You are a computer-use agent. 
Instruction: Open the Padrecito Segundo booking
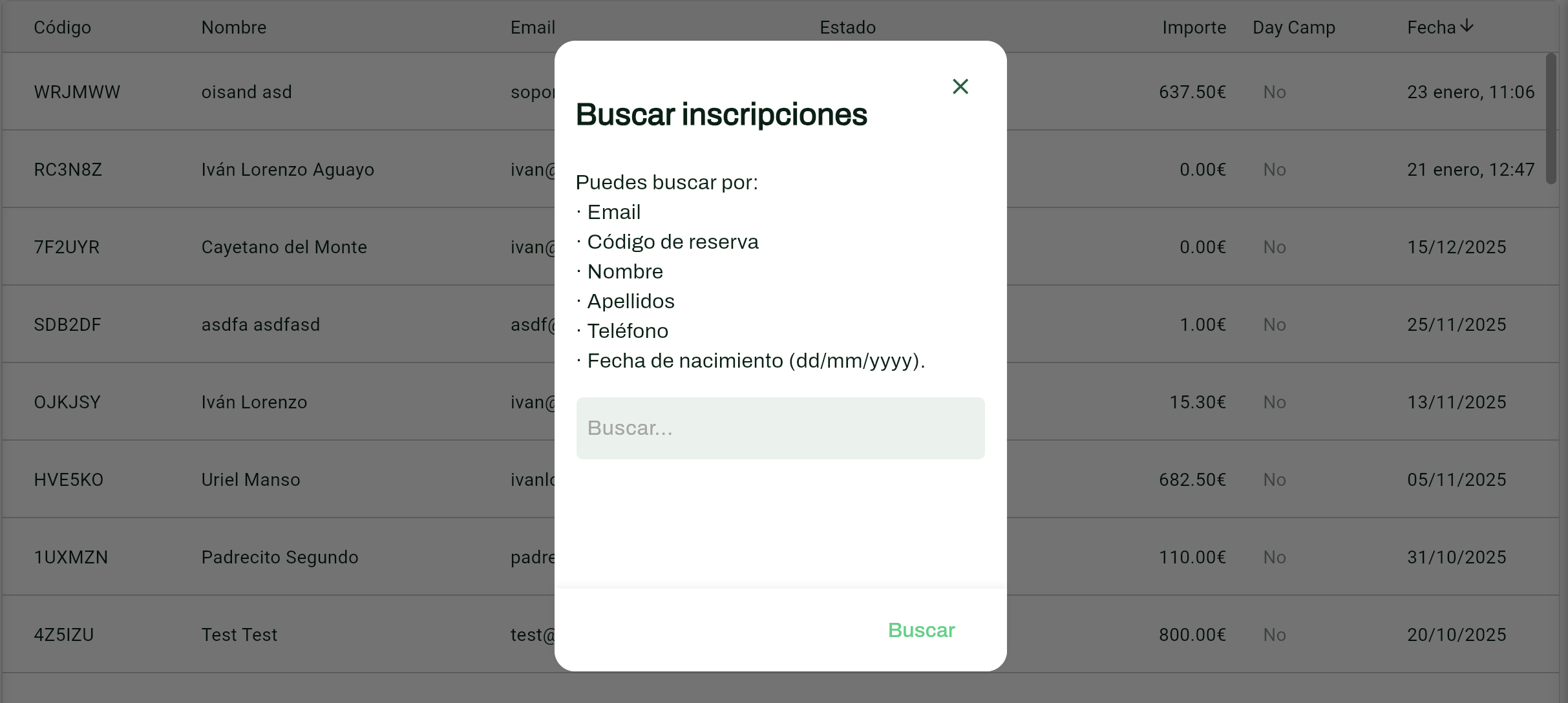[279, 557]
